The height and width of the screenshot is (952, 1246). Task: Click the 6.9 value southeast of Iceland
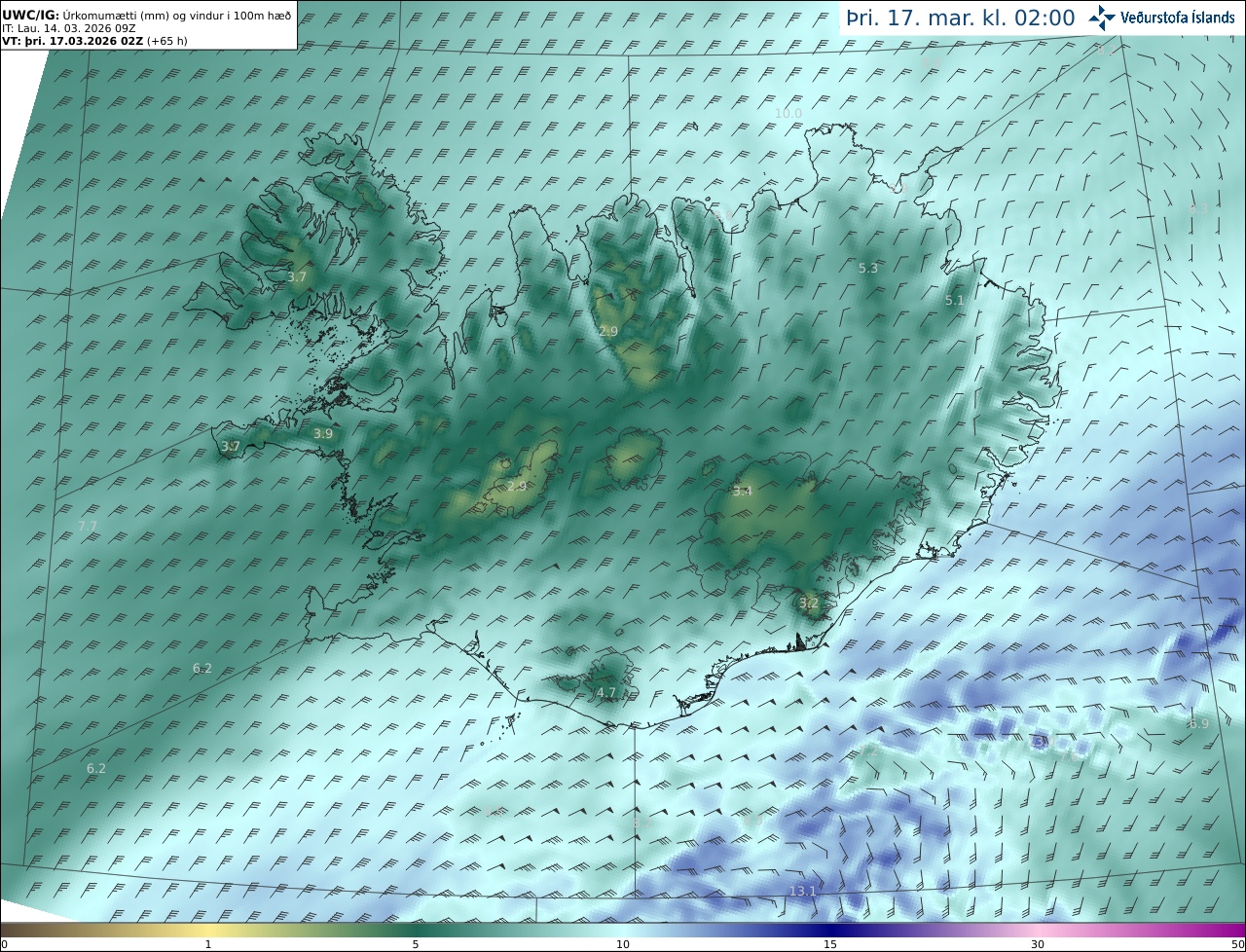(x=1198, y=723)
